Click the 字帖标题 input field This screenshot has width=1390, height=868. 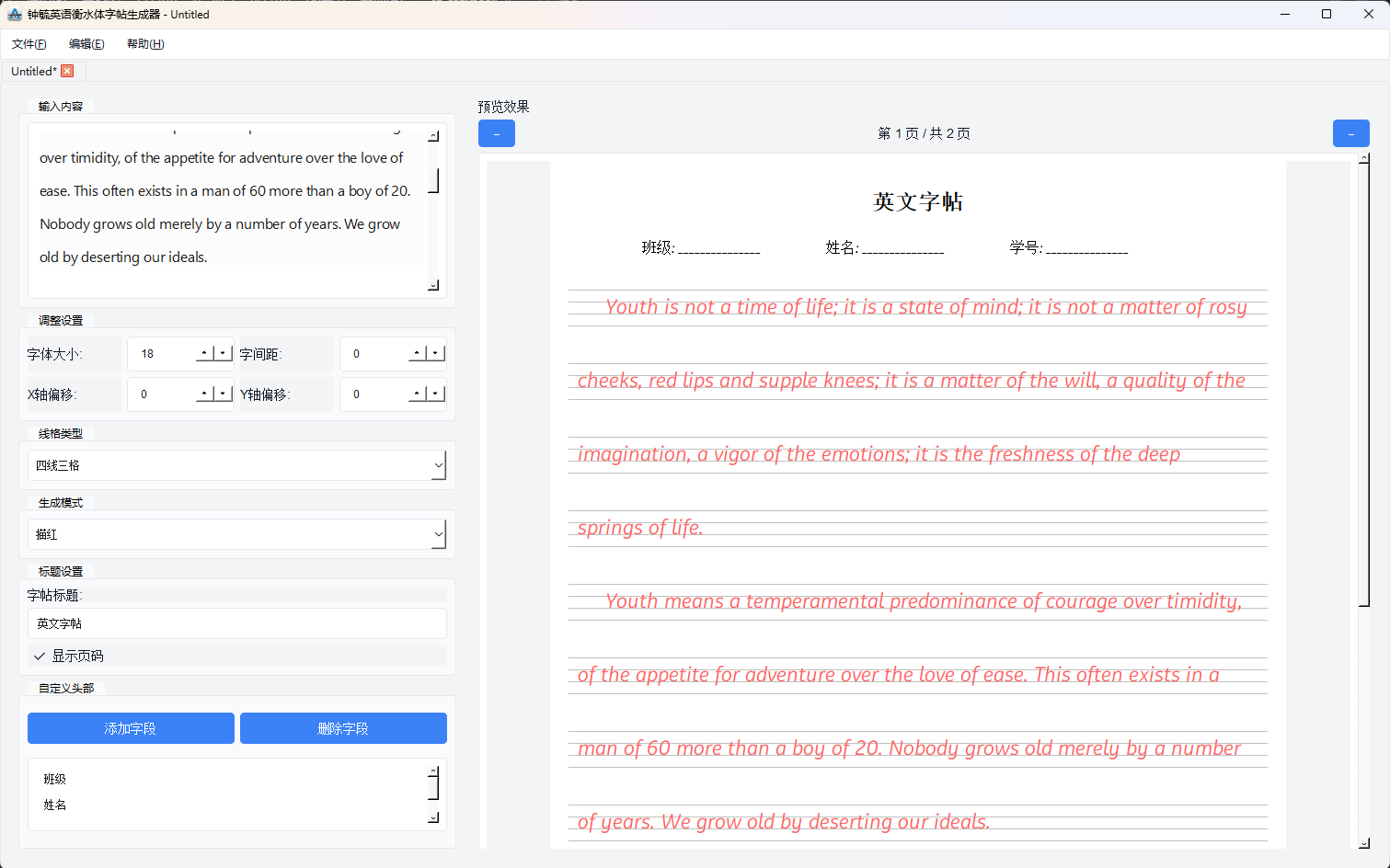[237, 623]
